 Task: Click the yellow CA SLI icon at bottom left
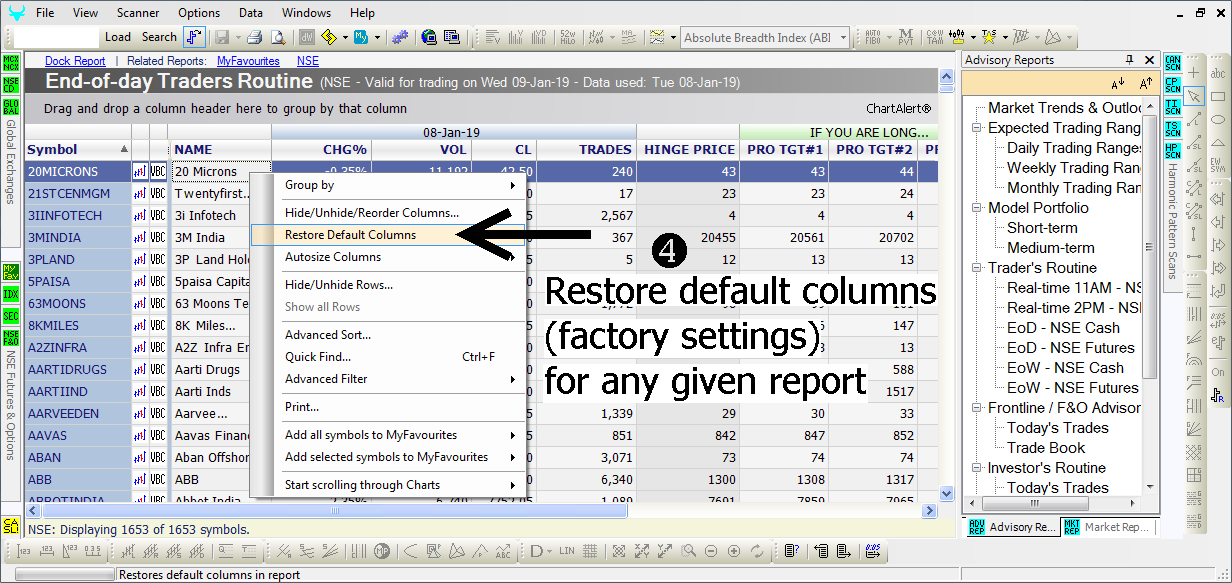coord(10,525)
